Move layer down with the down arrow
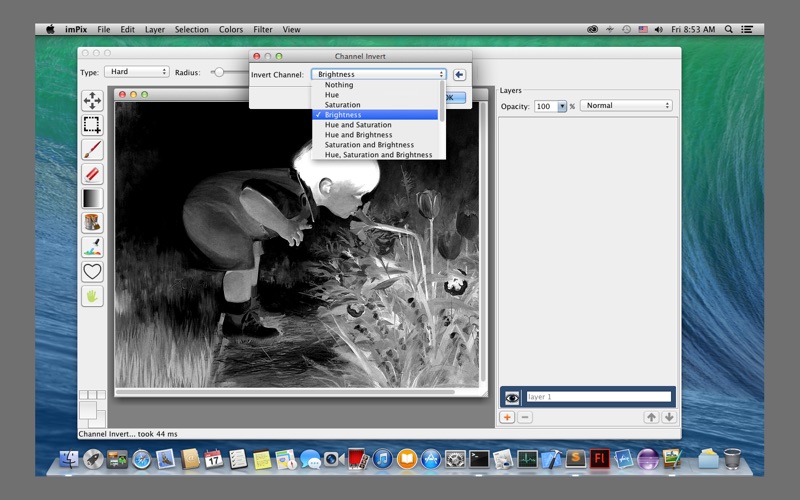Viewport: 800px width, 500px height. point(669,417)
